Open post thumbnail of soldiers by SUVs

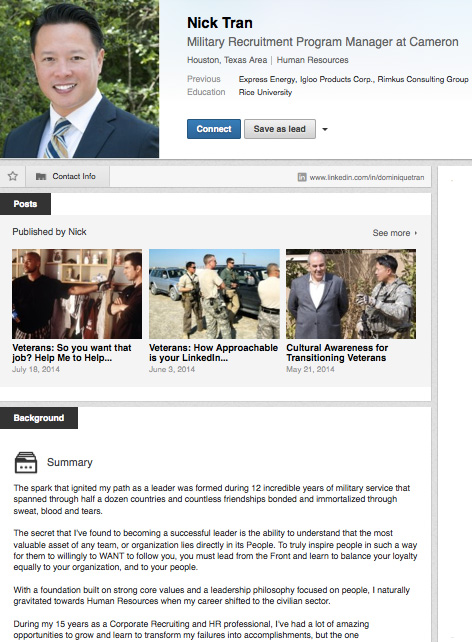[x=214, y=294]
